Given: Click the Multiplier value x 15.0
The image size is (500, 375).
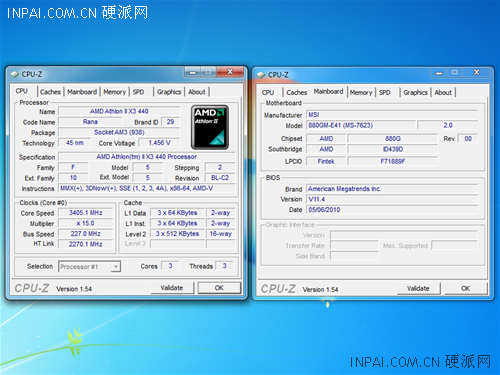Looking at the screenshot, I should tap(86, 223).
